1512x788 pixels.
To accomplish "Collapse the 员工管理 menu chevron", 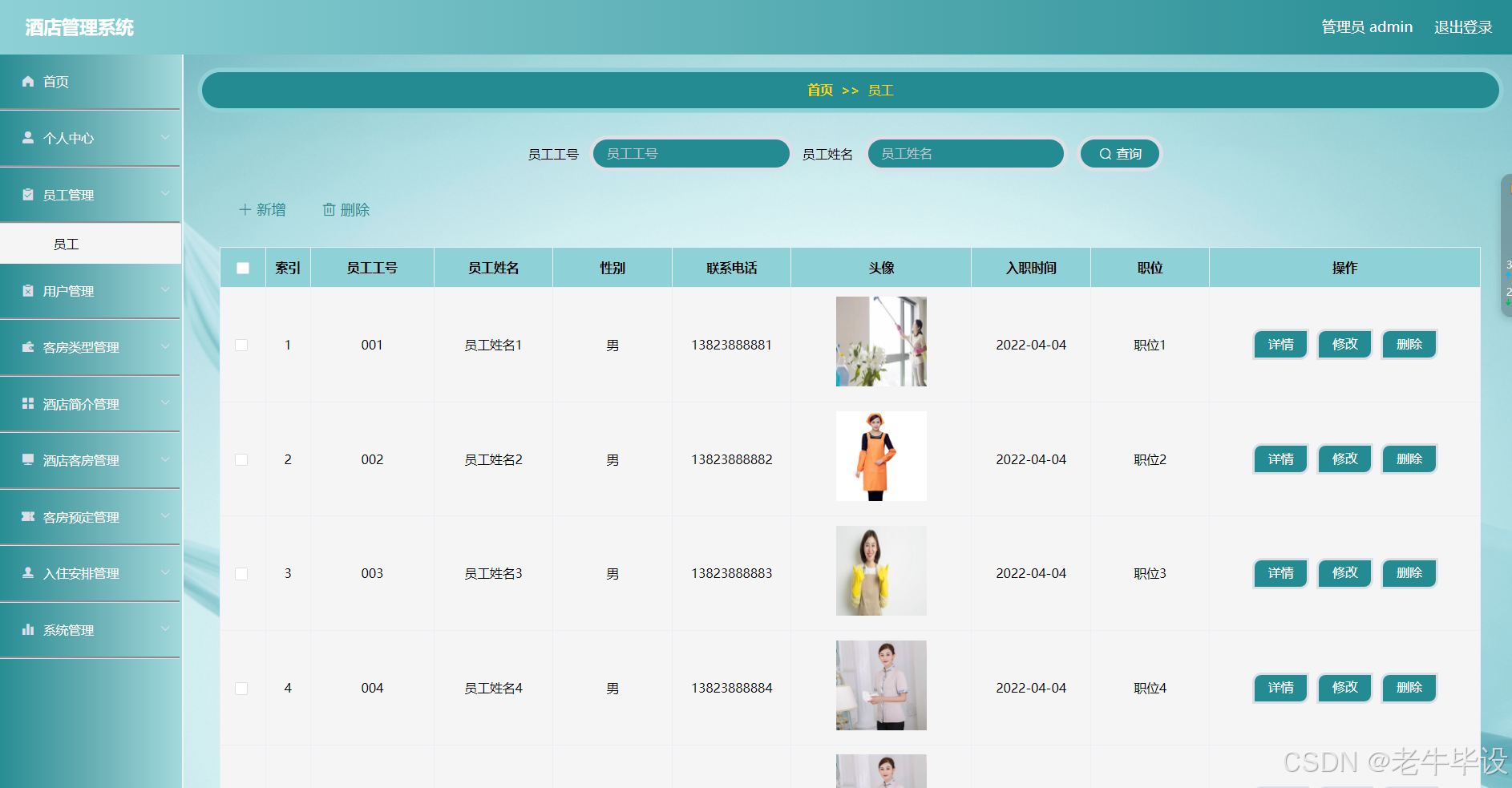I will 165,193.
